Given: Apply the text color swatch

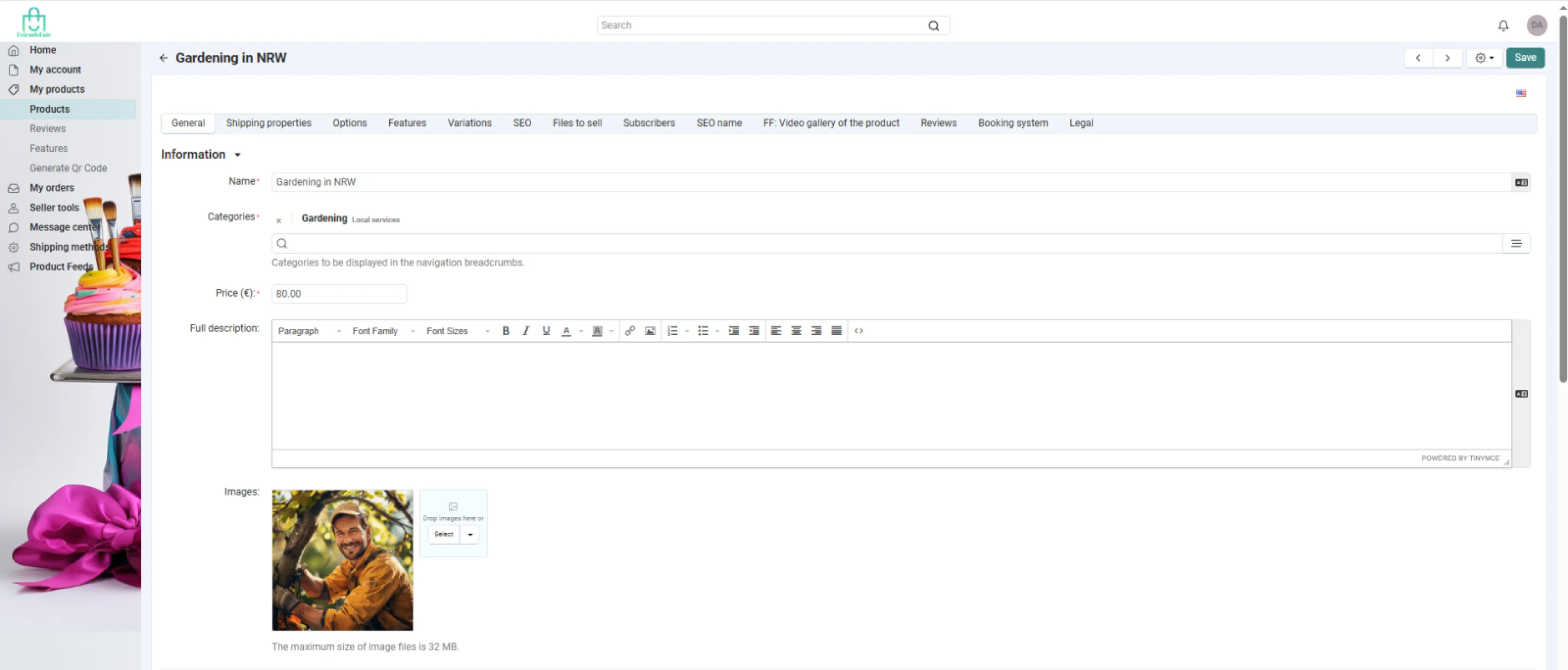Looking at the screenshot, I should pyautogui.click(x=566, y=331).
